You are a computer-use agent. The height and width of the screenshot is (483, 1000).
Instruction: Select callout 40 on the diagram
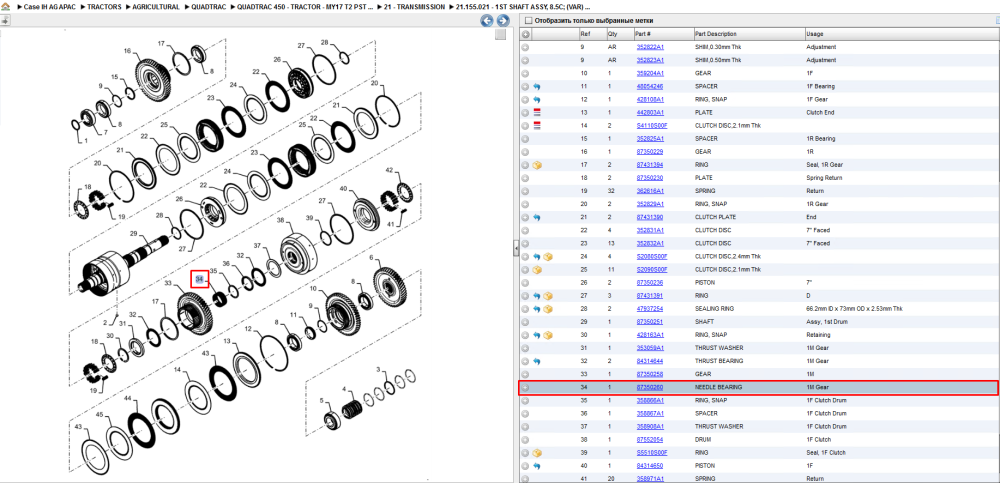click(343, 189)
